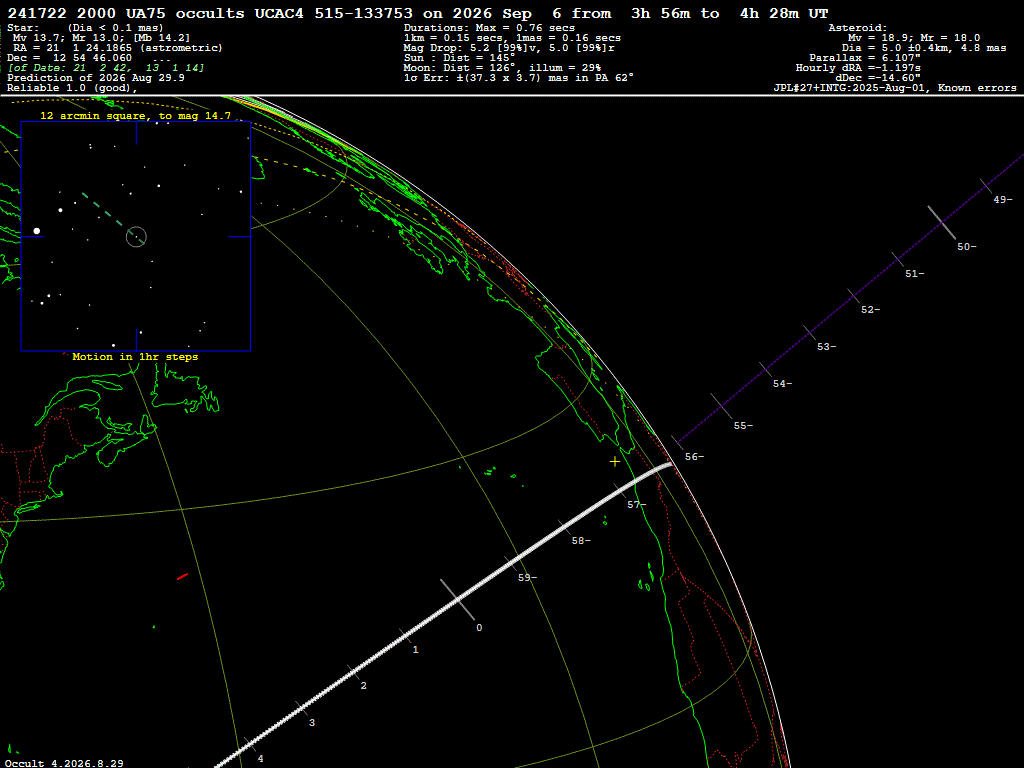Click the minute 2 marker on white path
The image size is (1024, 768).
click(x=364, y=685)
